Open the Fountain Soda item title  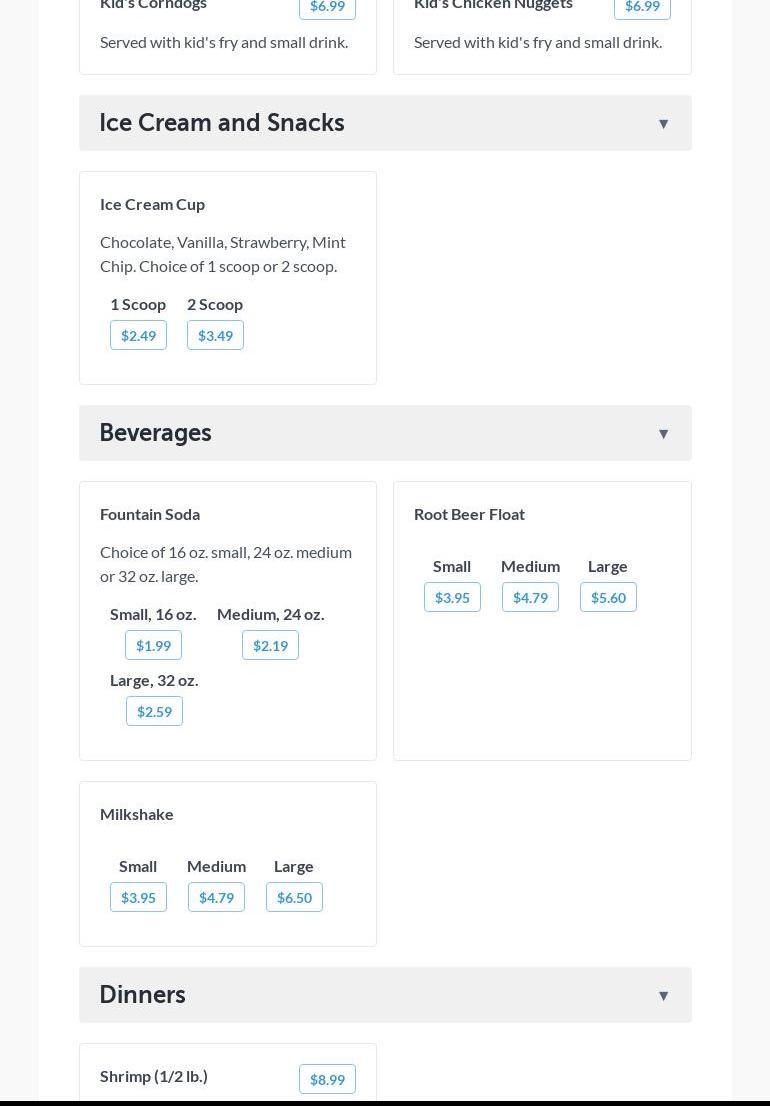(x=150, y=514)
